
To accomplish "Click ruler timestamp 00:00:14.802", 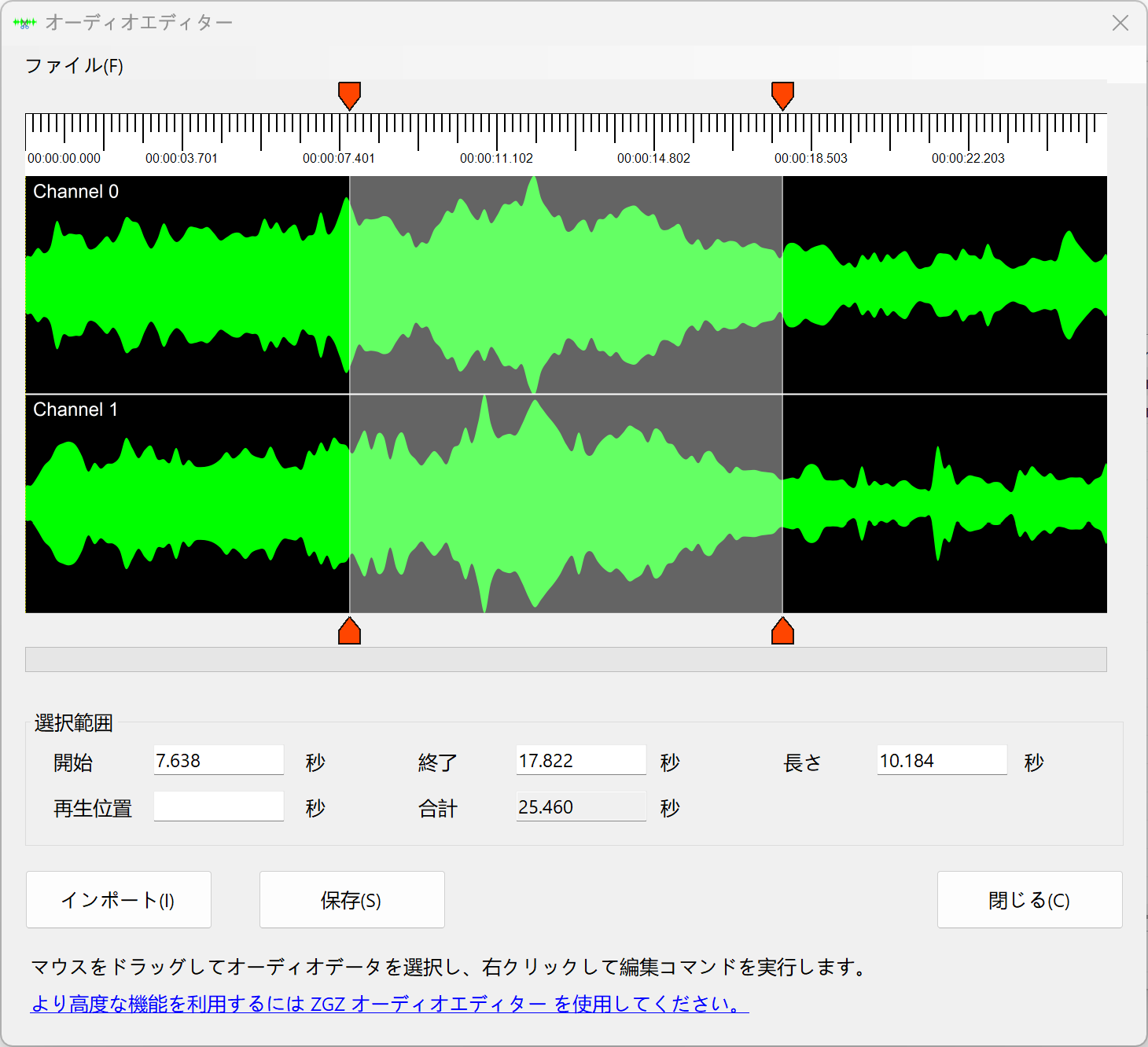I will click(x=653, y=158).
